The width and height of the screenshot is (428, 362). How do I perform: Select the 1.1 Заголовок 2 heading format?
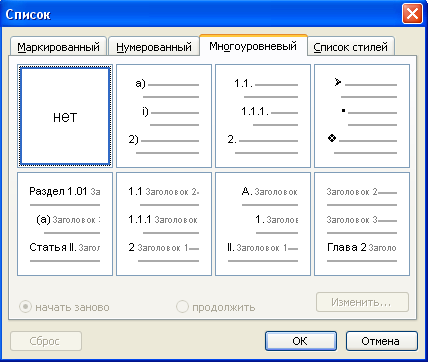(x=164, y=224)
